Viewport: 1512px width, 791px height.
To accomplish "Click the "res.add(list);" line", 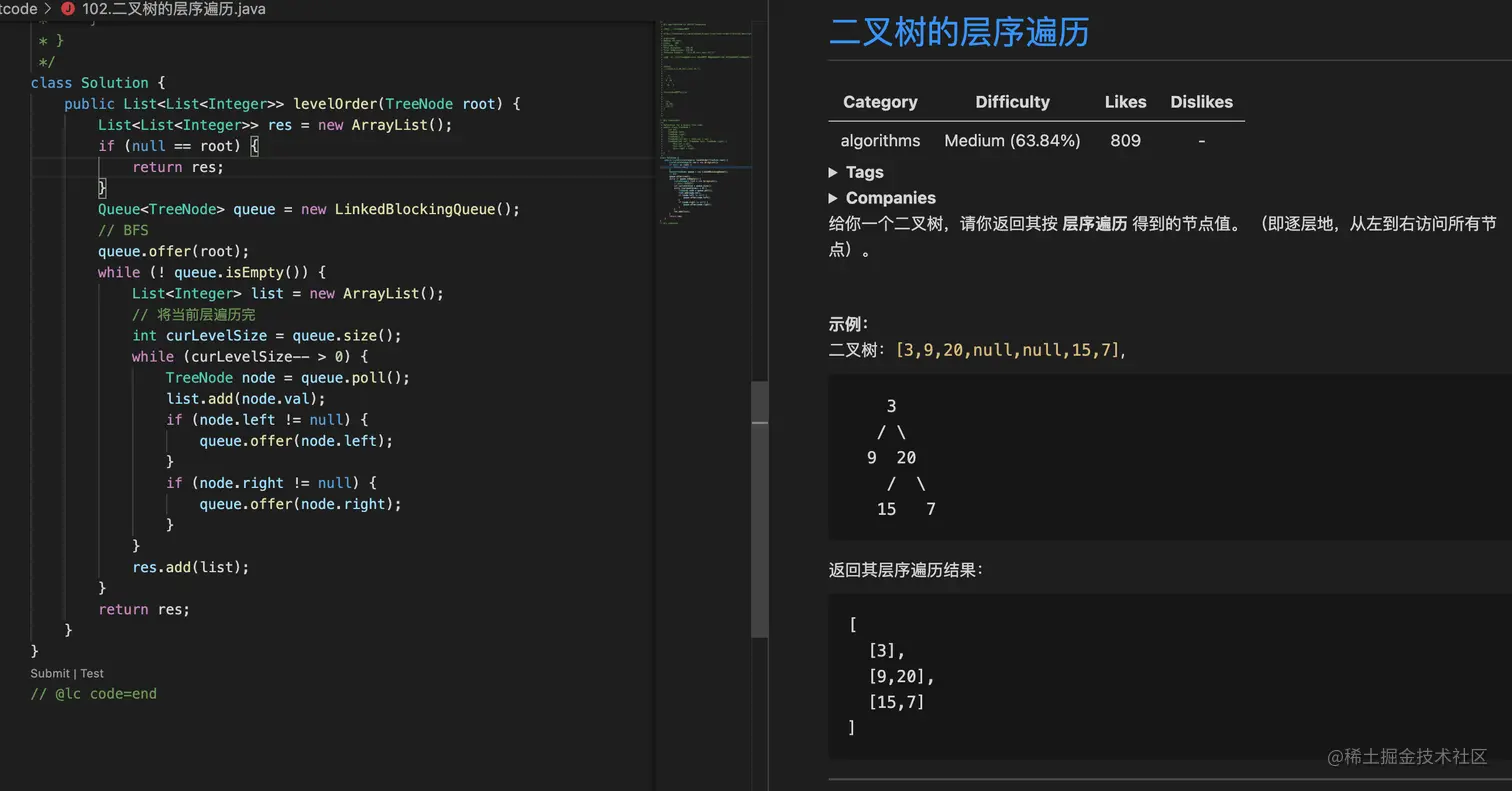I will 191,567.
